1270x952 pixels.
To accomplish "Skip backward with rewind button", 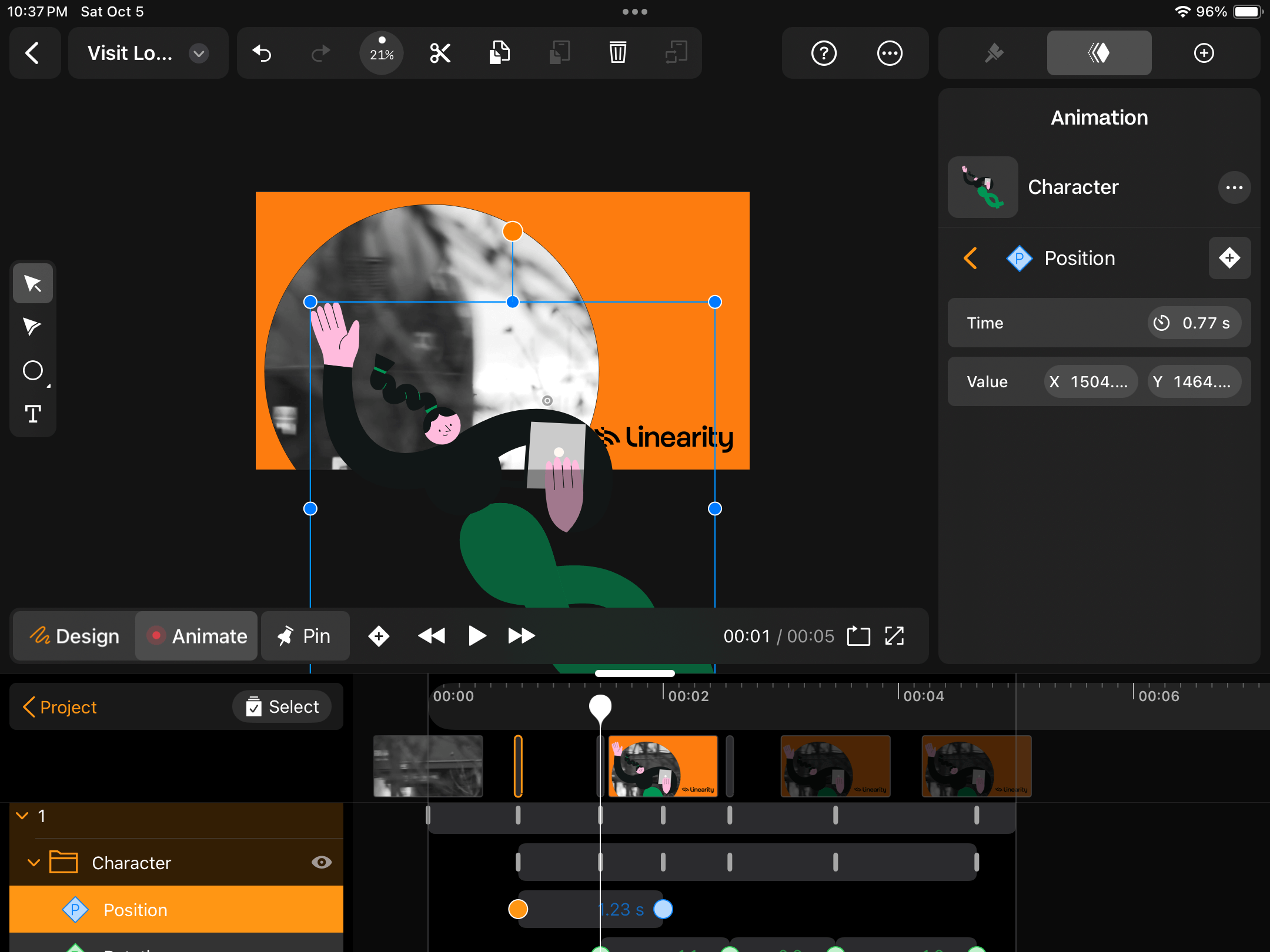I will (432, 636).
